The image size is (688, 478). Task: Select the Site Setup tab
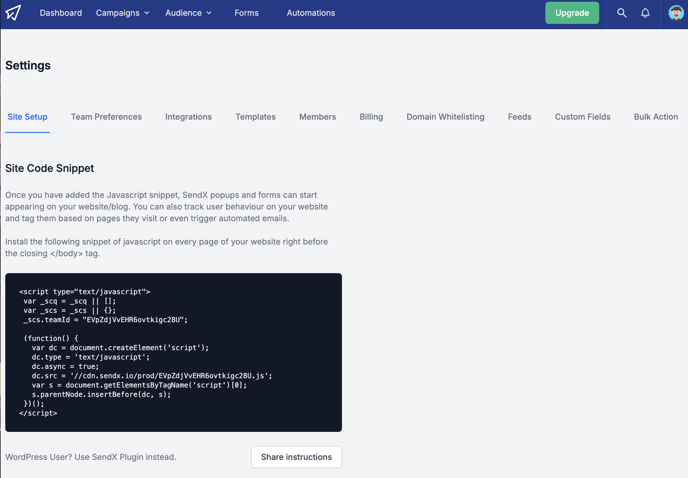point(27,117)
